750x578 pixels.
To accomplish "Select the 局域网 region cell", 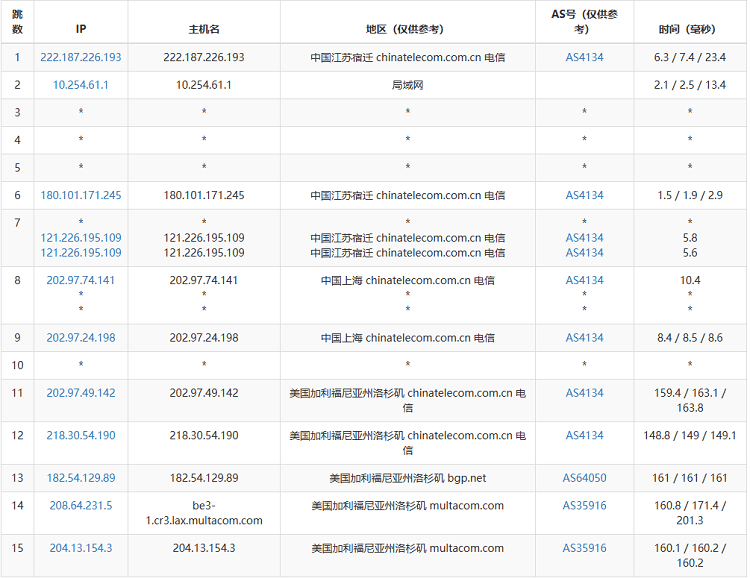I will 408,85.
